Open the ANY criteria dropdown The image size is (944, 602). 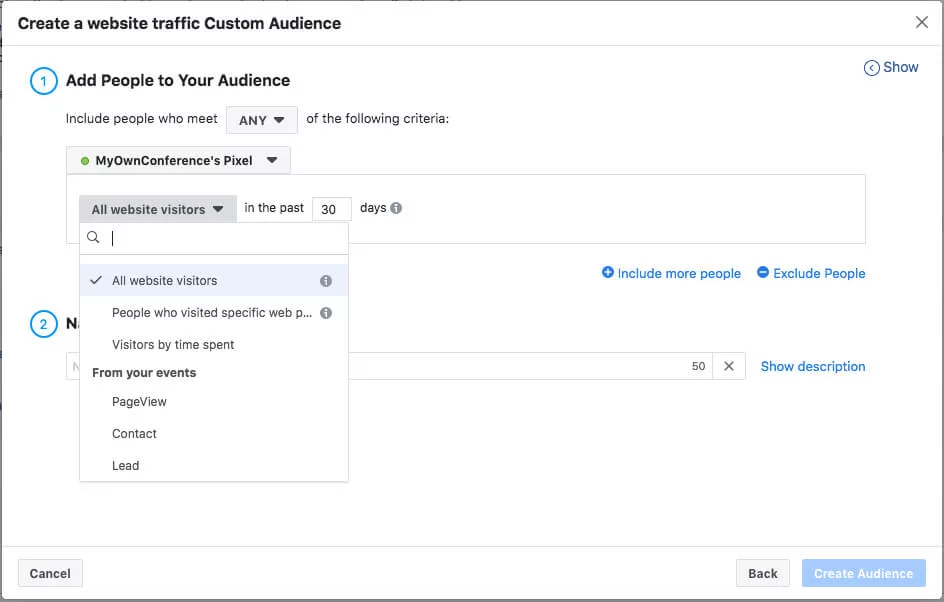tap(261, 119)
